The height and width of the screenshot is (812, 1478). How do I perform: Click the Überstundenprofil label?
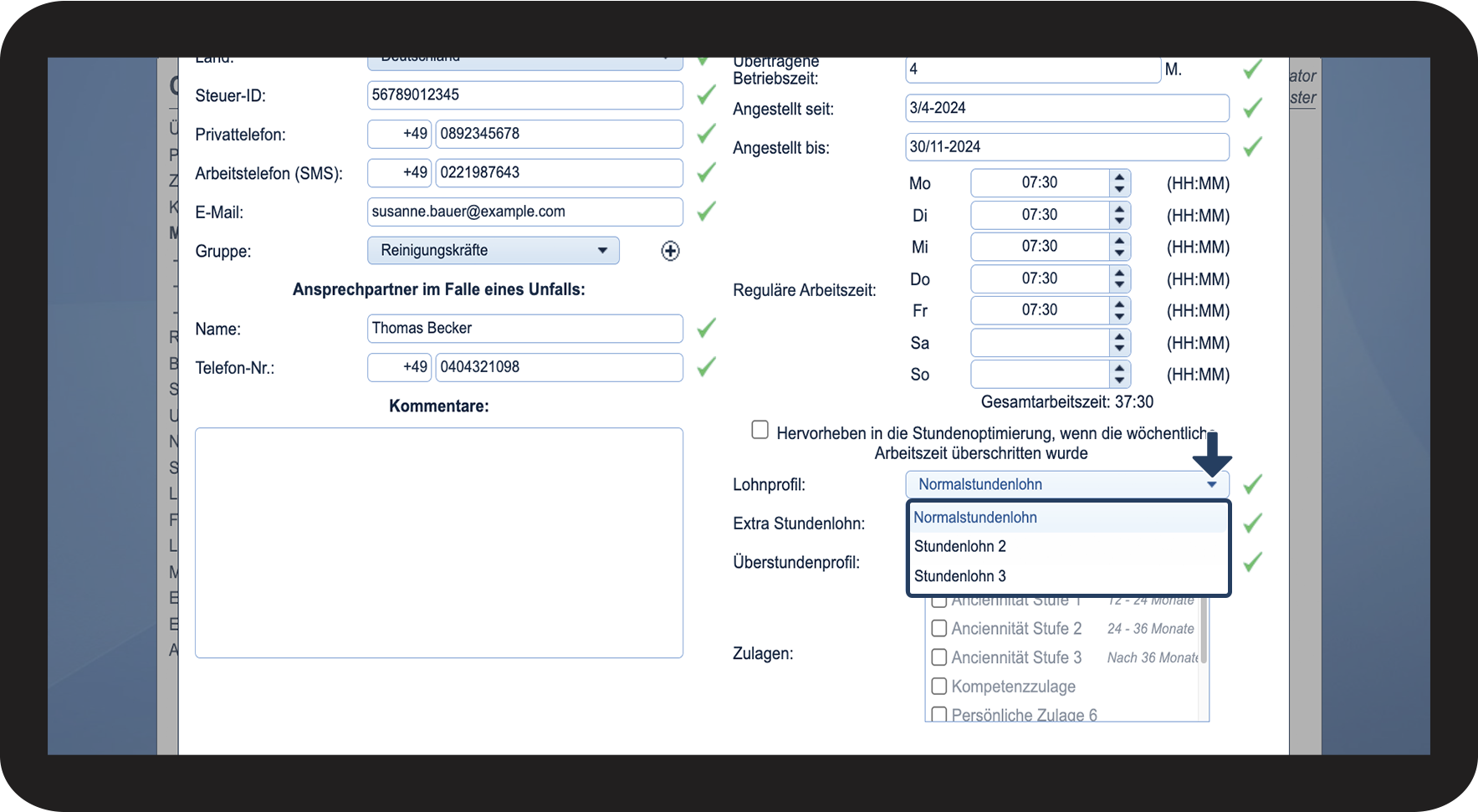coord(796,563)
